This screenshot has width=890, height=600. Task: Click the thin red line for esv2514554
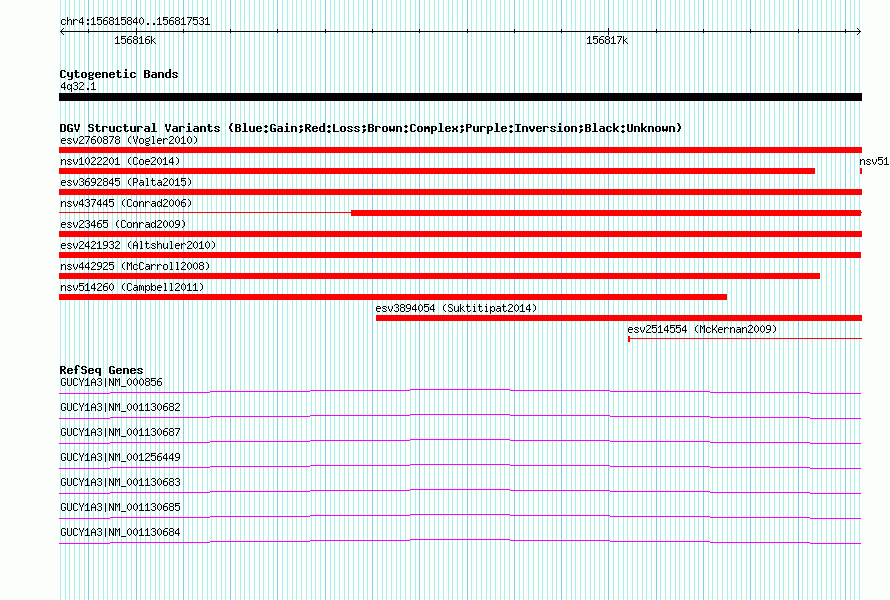[745, 339]
